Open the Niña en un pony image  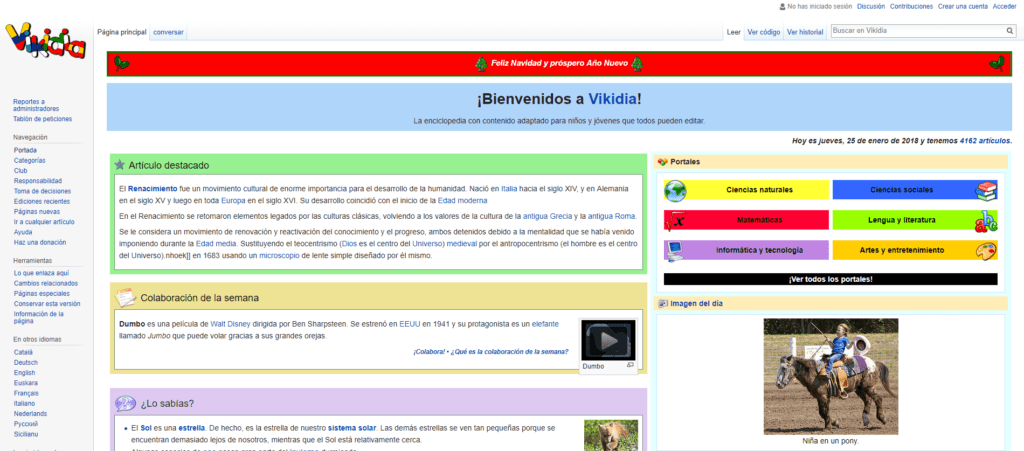831,376
